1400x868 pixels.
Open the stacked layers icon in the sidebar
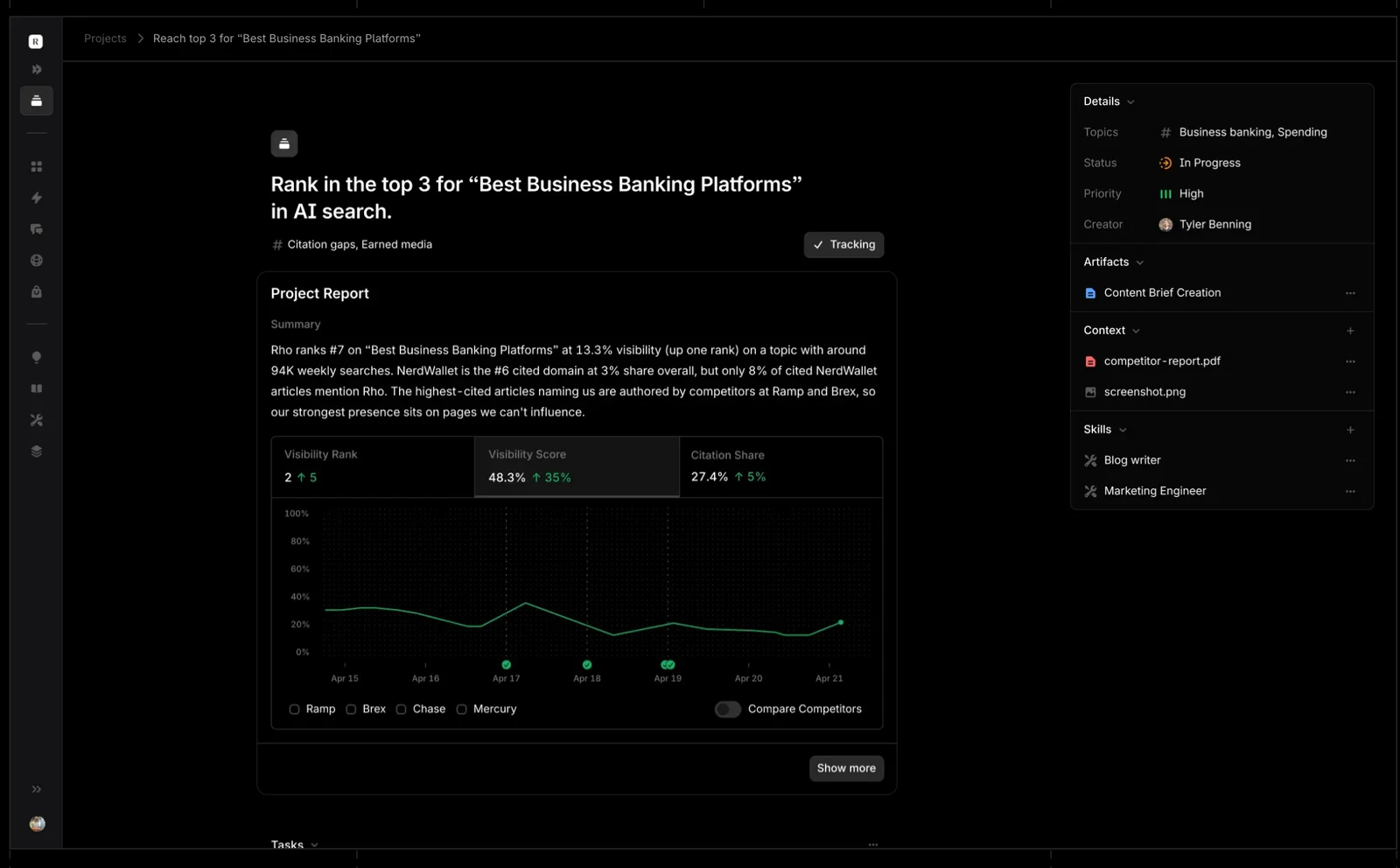(37, 451)
